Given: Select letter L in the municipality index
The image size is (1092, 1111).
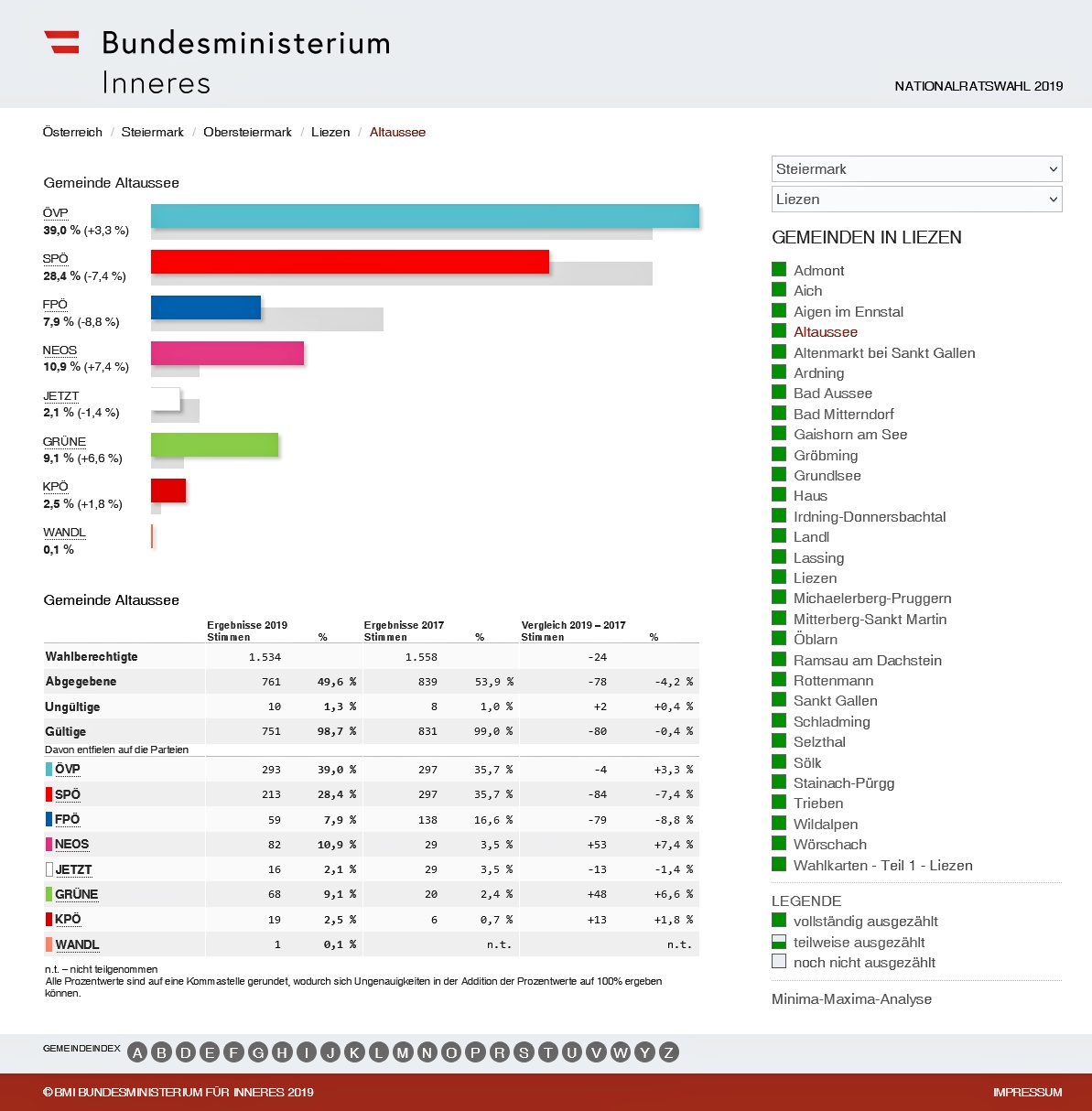Looking at the screenshot, I should pos(379,1052).
